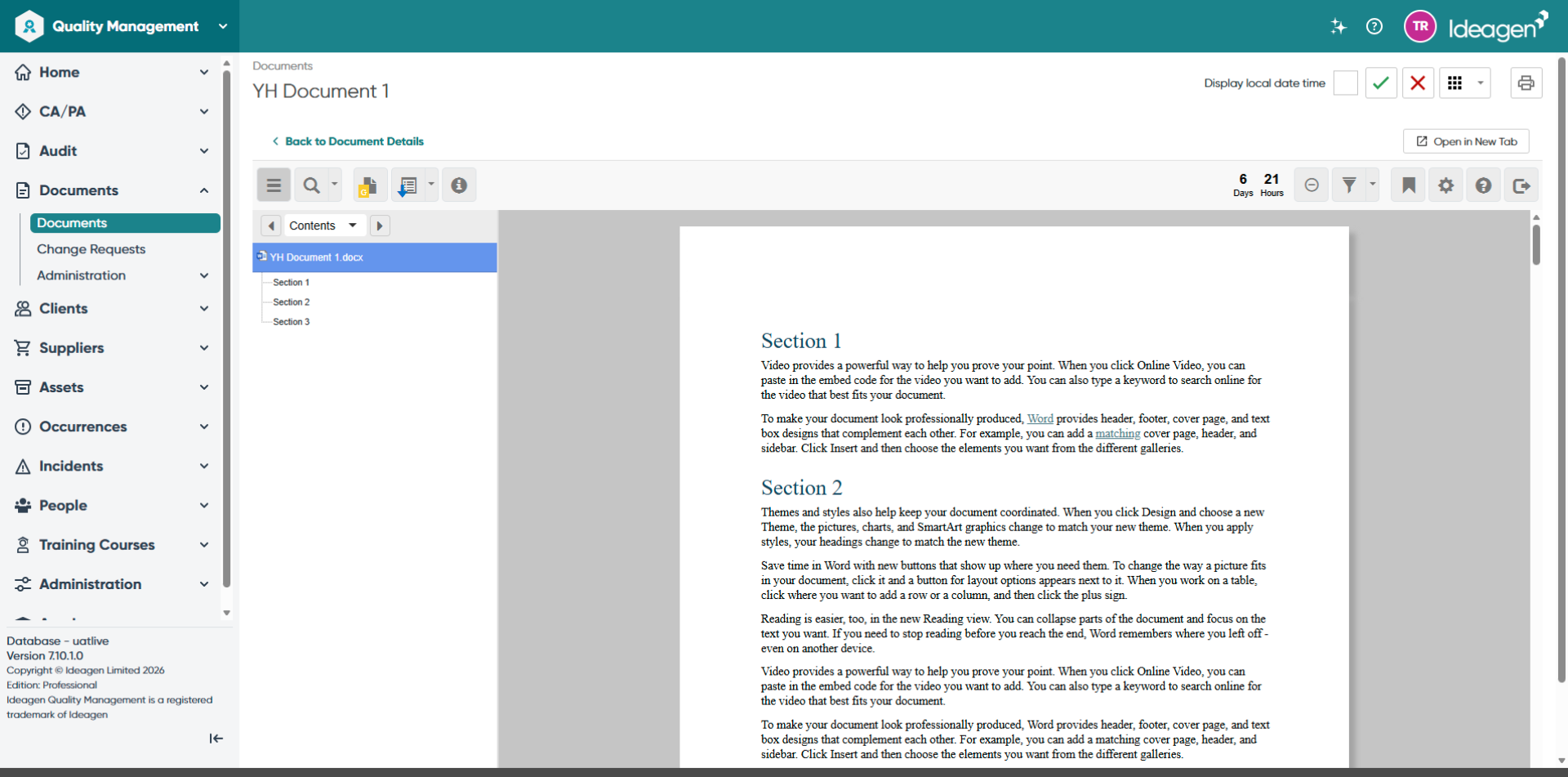Open the TR user avatar menu
This screenshot has width=1568, height=777.
1420,26
